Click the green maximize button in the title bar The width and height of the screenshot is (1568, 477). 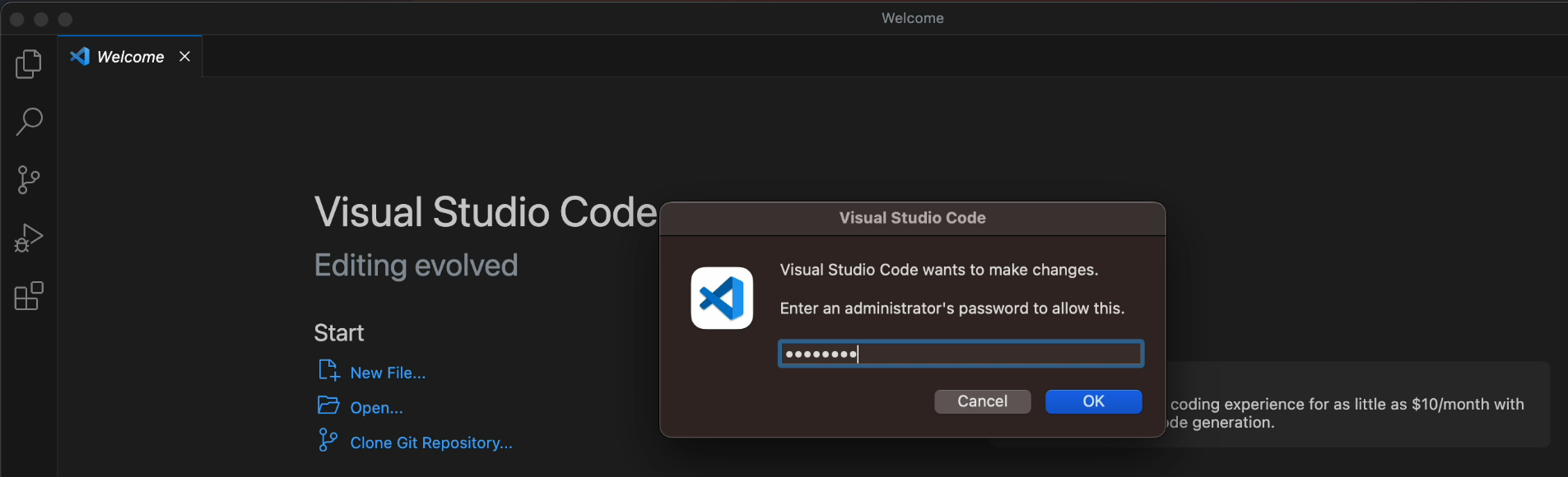pos(65,18)
